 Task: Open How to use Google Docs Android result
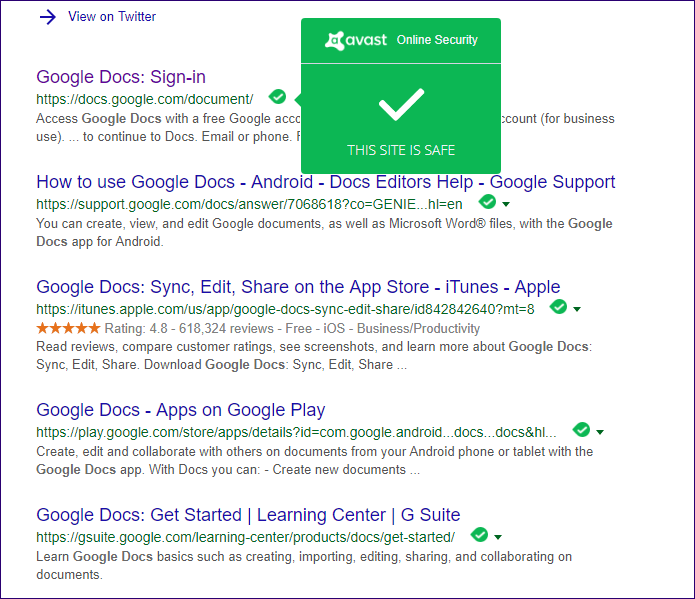pyautogui.click(x=326, y=182)
